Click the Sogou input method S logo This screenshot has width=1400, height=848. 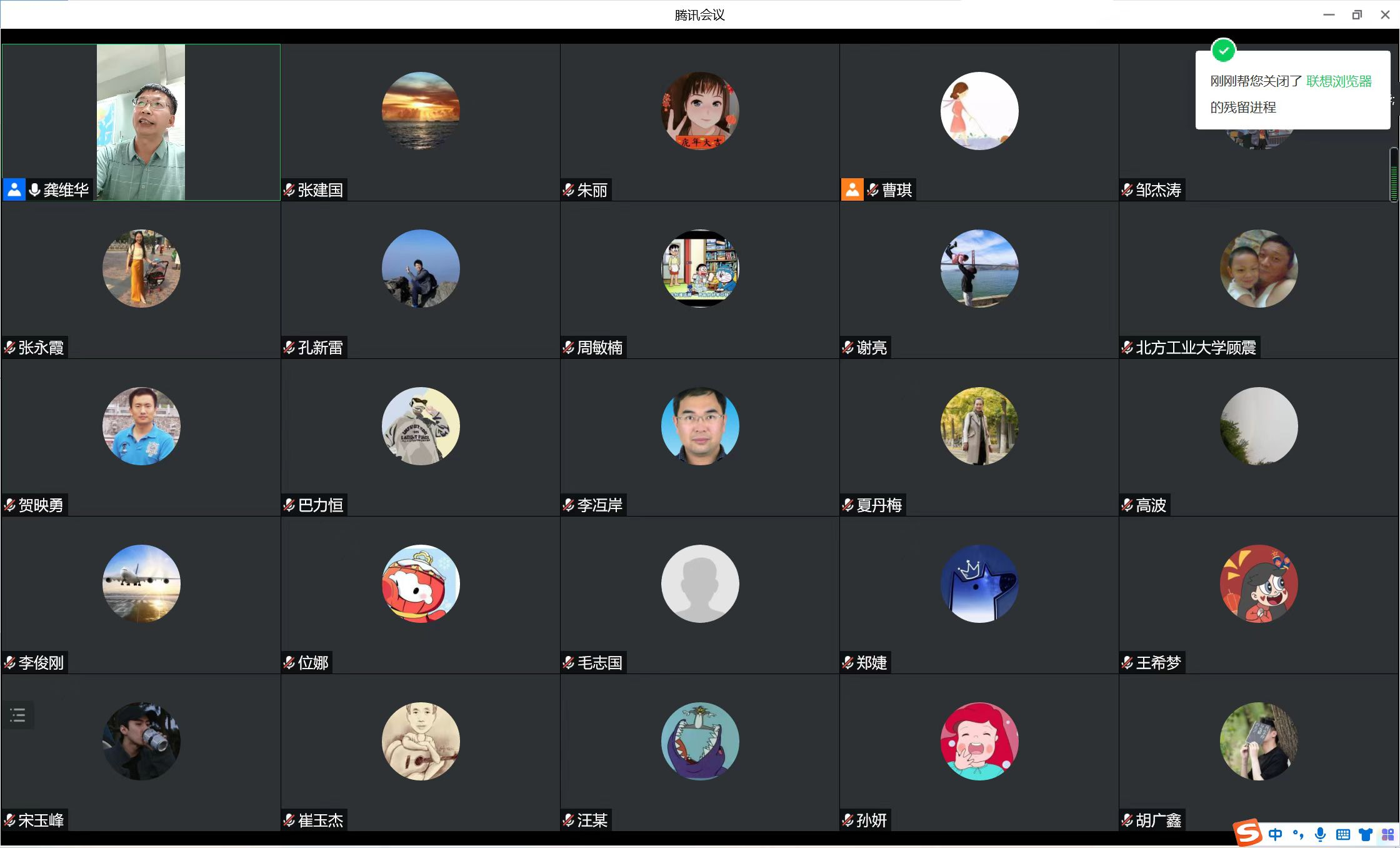pos(1247,833)
